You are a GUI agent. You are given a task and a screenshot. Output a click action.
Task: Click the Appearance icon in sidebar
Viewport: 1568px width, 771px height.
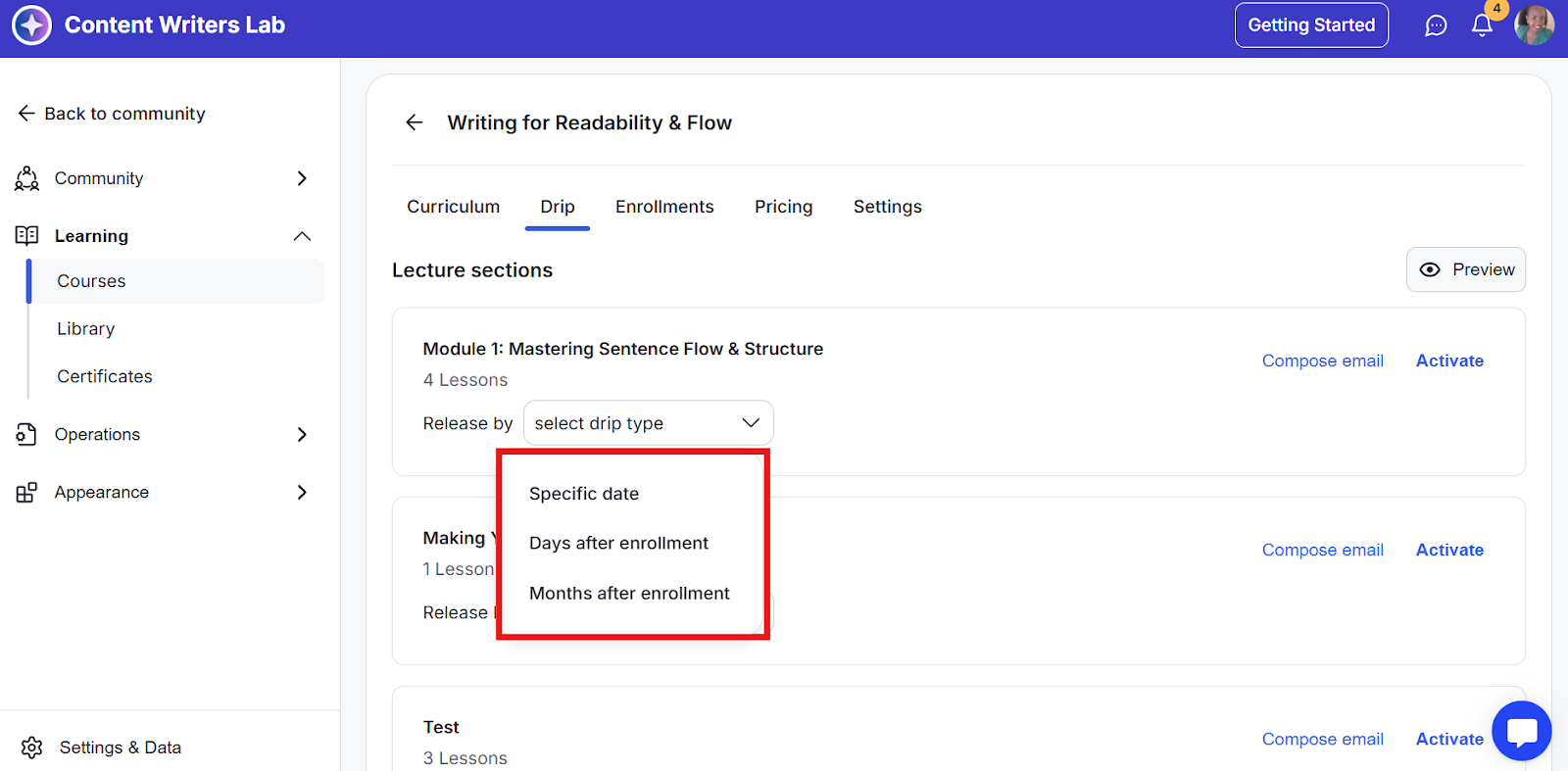pos(27,492)
